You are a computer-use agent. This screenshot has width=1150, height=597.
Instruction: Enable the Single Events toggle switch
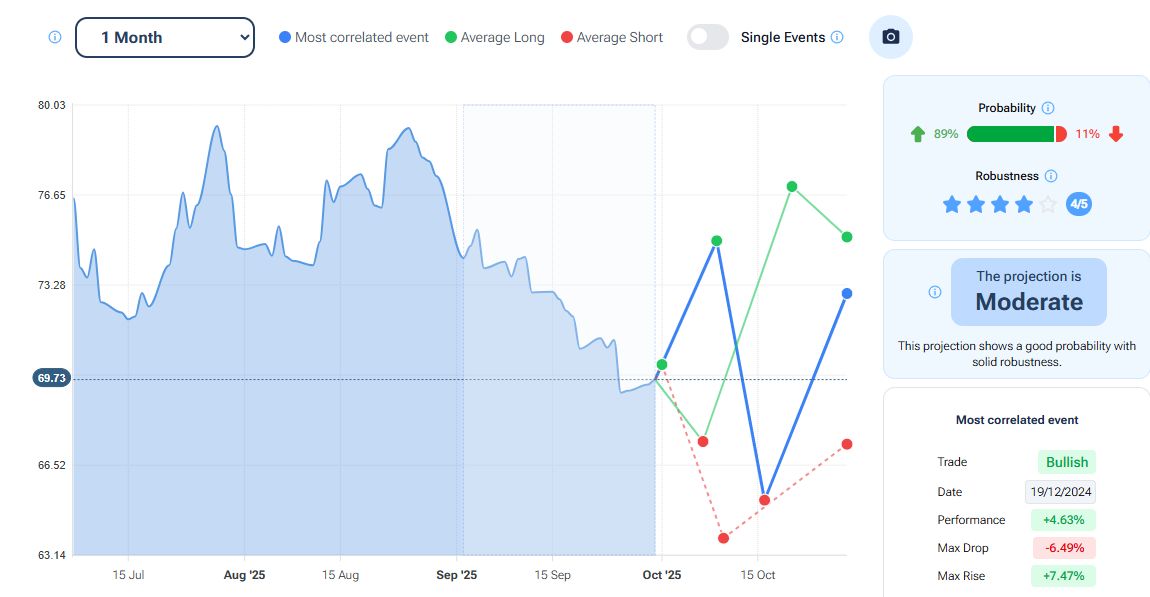coord(708,37)
